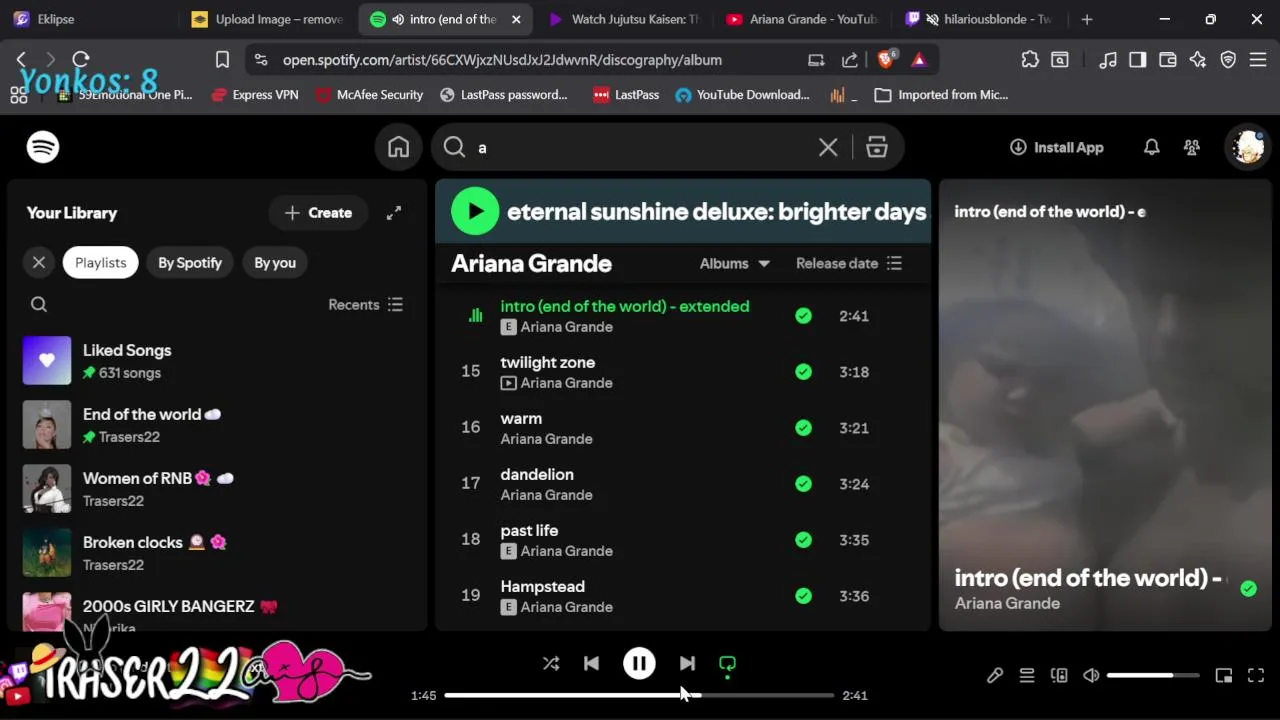The image size is (1280, 720).
Task: Switch to the Upload Image browser tab
Action: pos(267,19)
